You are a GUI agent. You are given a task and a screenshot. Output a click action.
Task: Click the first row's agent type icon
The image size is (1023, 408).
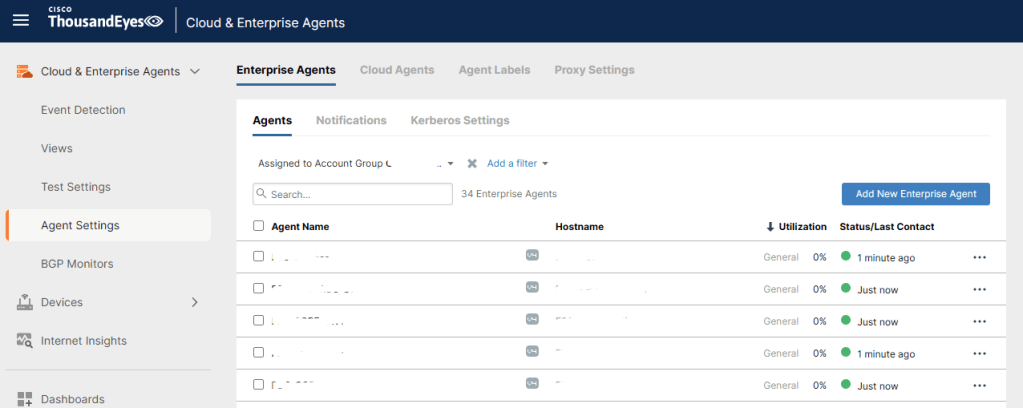pyautogui.click(x=532, y=256)
